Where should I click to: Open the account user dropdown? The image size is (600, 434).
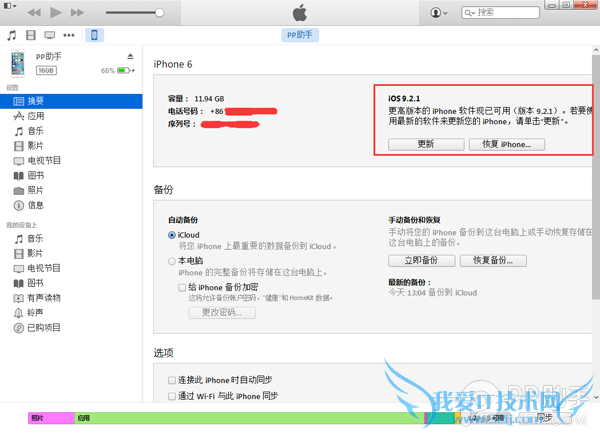439,13
